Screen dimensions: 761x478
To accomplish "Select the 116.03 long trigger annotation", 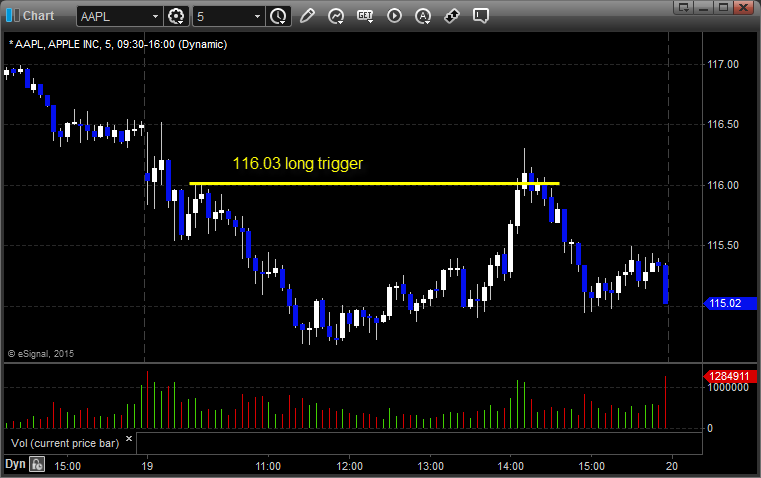I will tap(298, 164).
